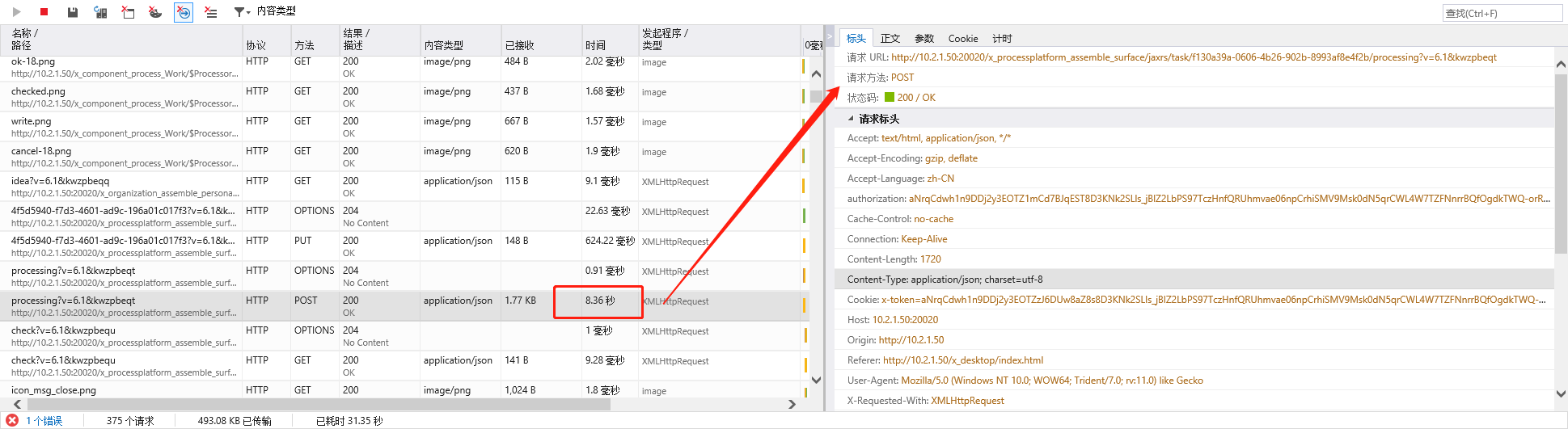This screenshot has width=1568, height=429.
Task: Sort by the 内容类型 column header
Action: (460, 40)
